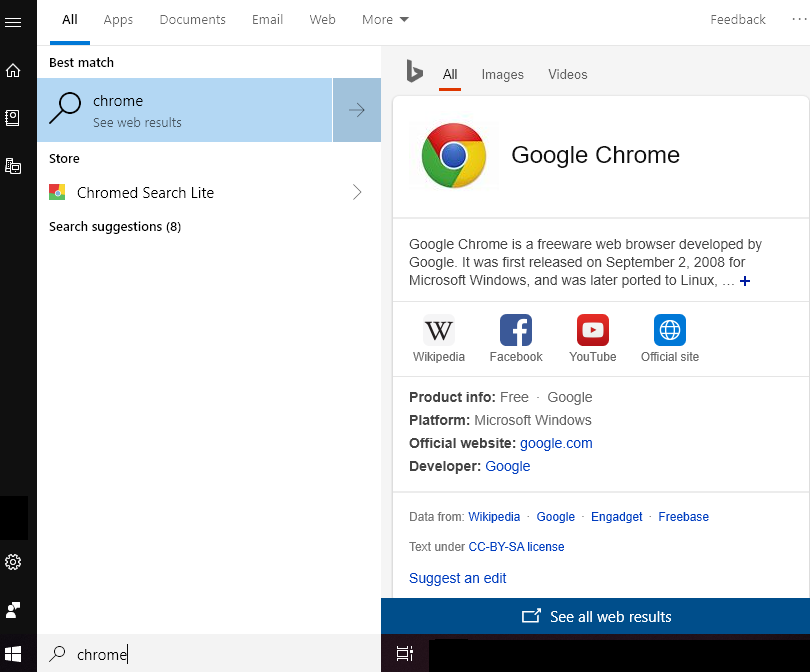Screen dimensions: 810x672
Task: Expand chrome best match with arrow
Action: click(x=356, y=110)
